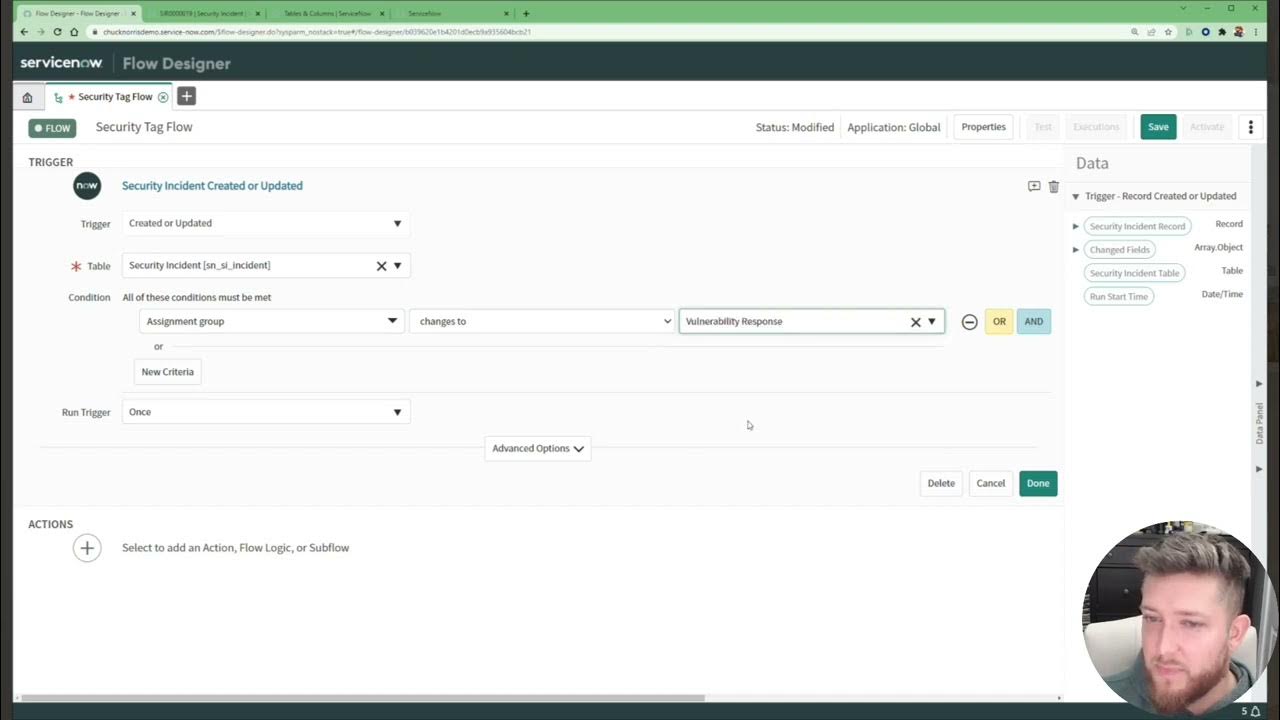Remove the Assignment group condition with the minus icon
Viewport: 1280px width, 720px height.
click(x=969, y=322)
